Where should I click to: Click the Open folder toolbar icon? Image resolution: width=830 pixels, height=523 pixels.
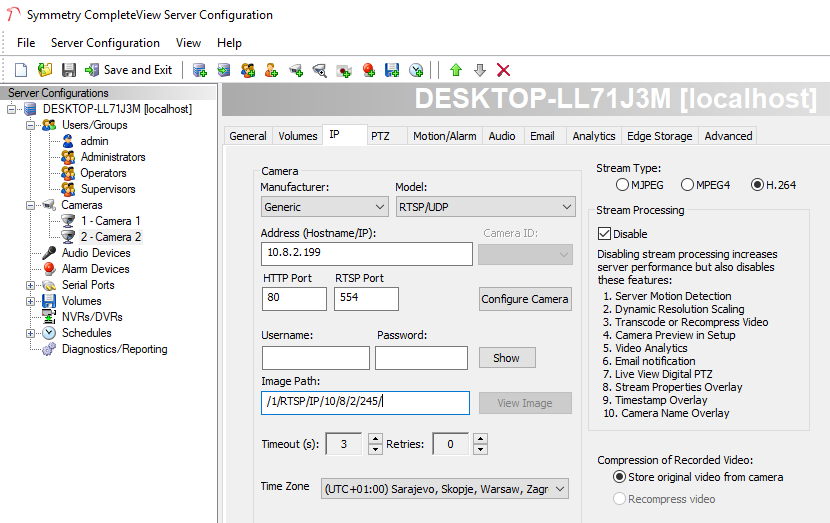[x=45, y=70]
